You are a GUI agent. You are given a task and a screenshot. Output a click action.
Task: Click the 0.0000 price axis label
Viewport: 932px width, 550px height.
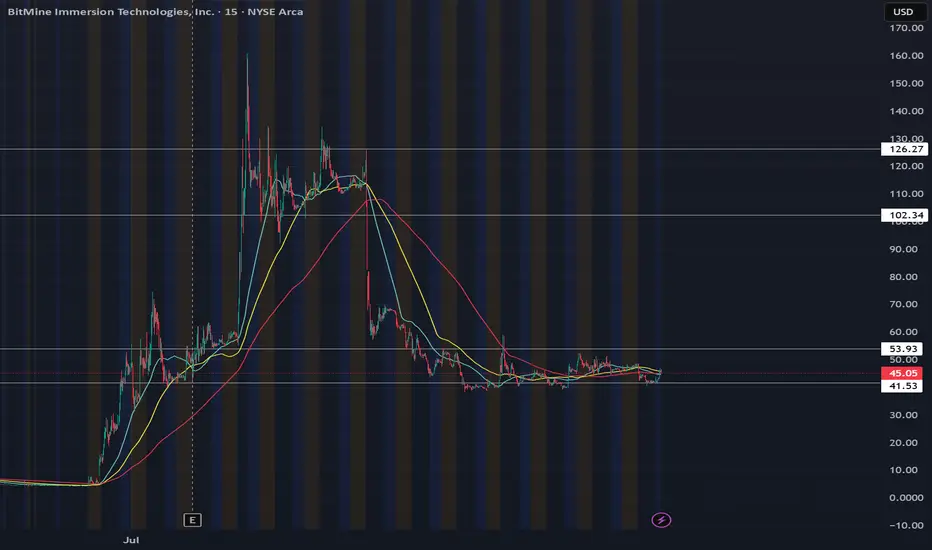click(906, 498)
